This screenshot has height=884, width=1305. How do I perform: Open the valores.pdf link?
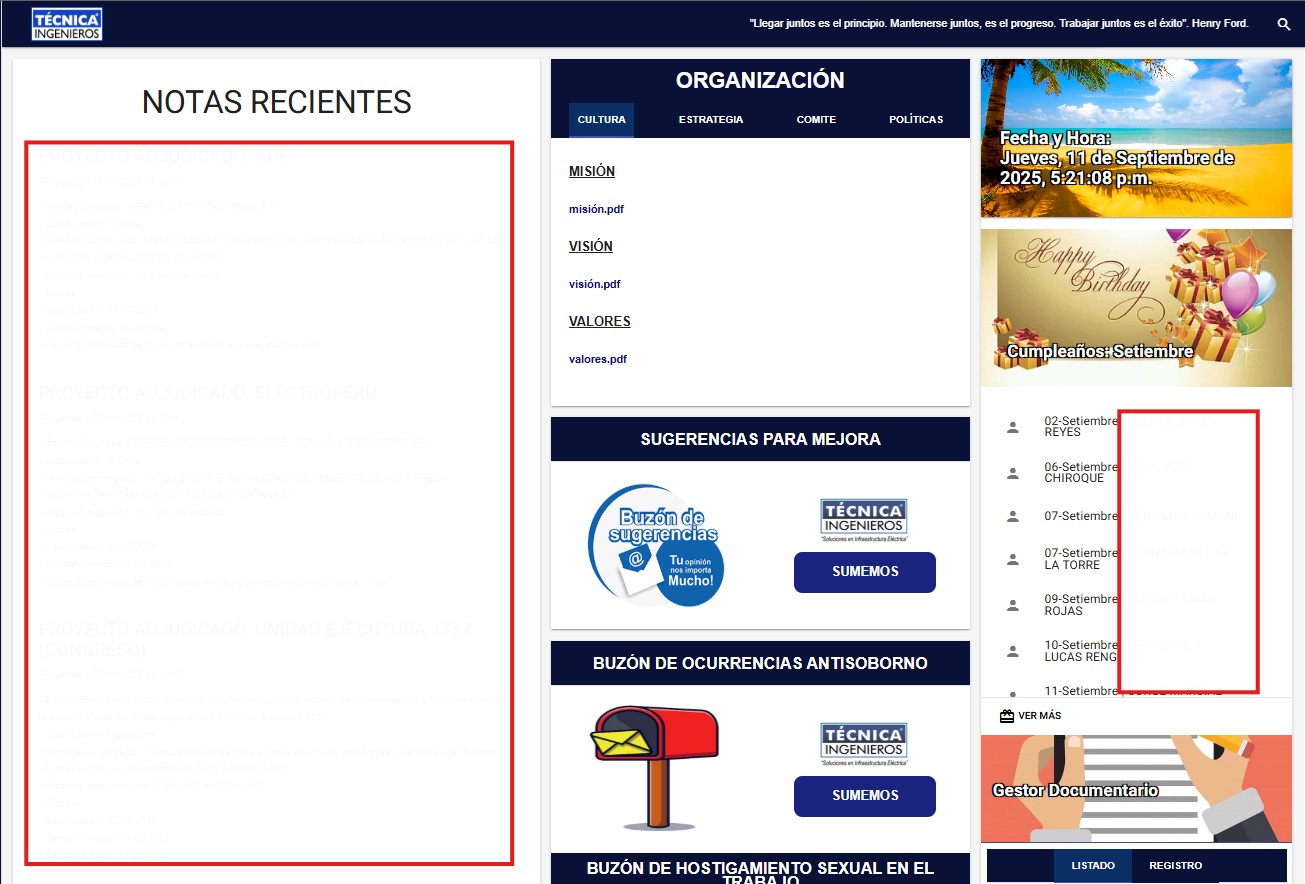tap(598, 359)
